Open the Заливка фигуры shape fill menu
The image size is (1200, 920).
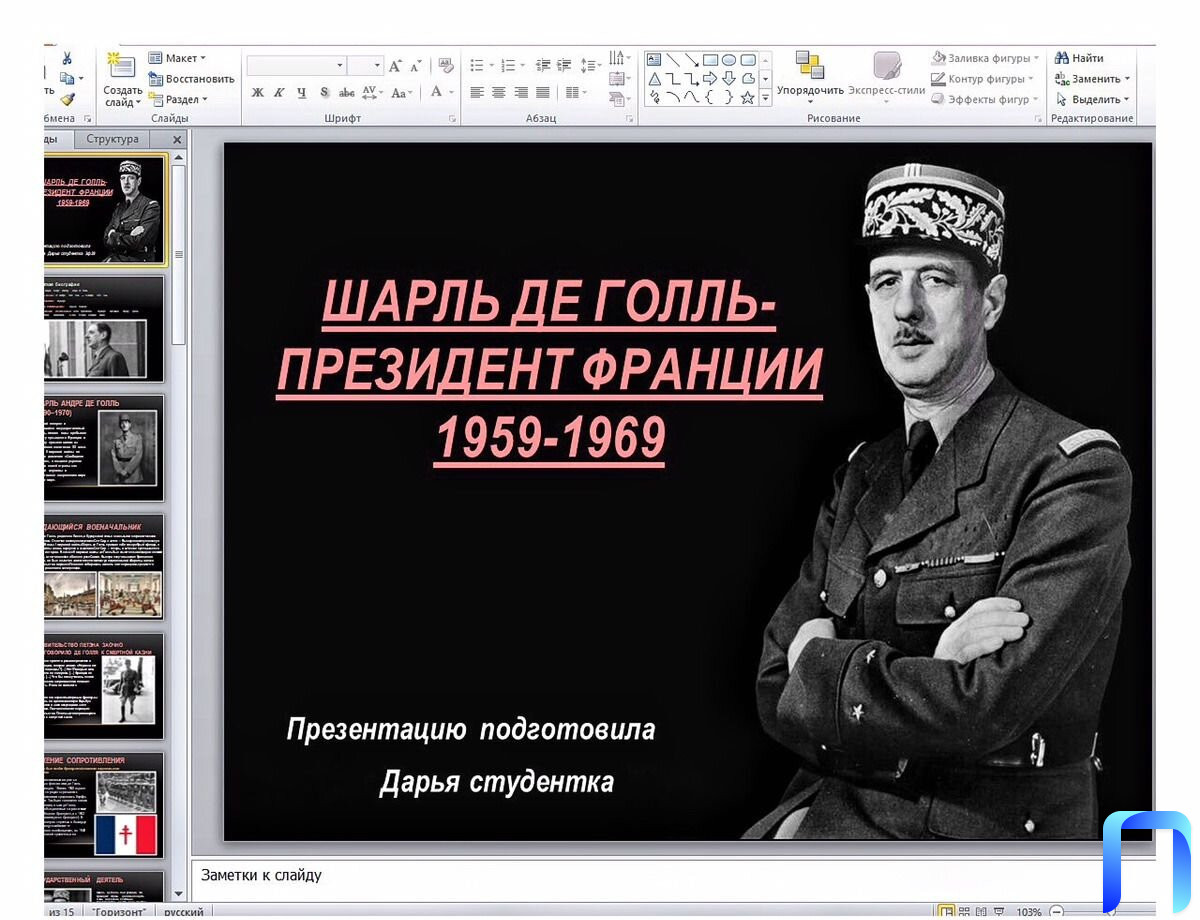pyautogui.click(x=986, y=58)
